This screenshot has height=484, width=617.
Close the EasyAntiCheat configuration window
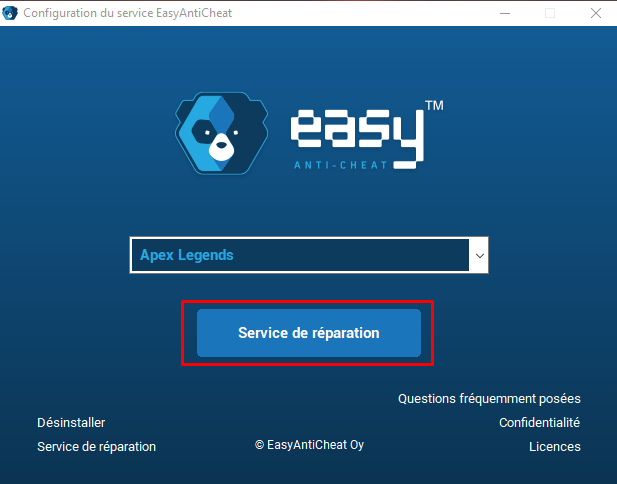click(596, 13)
